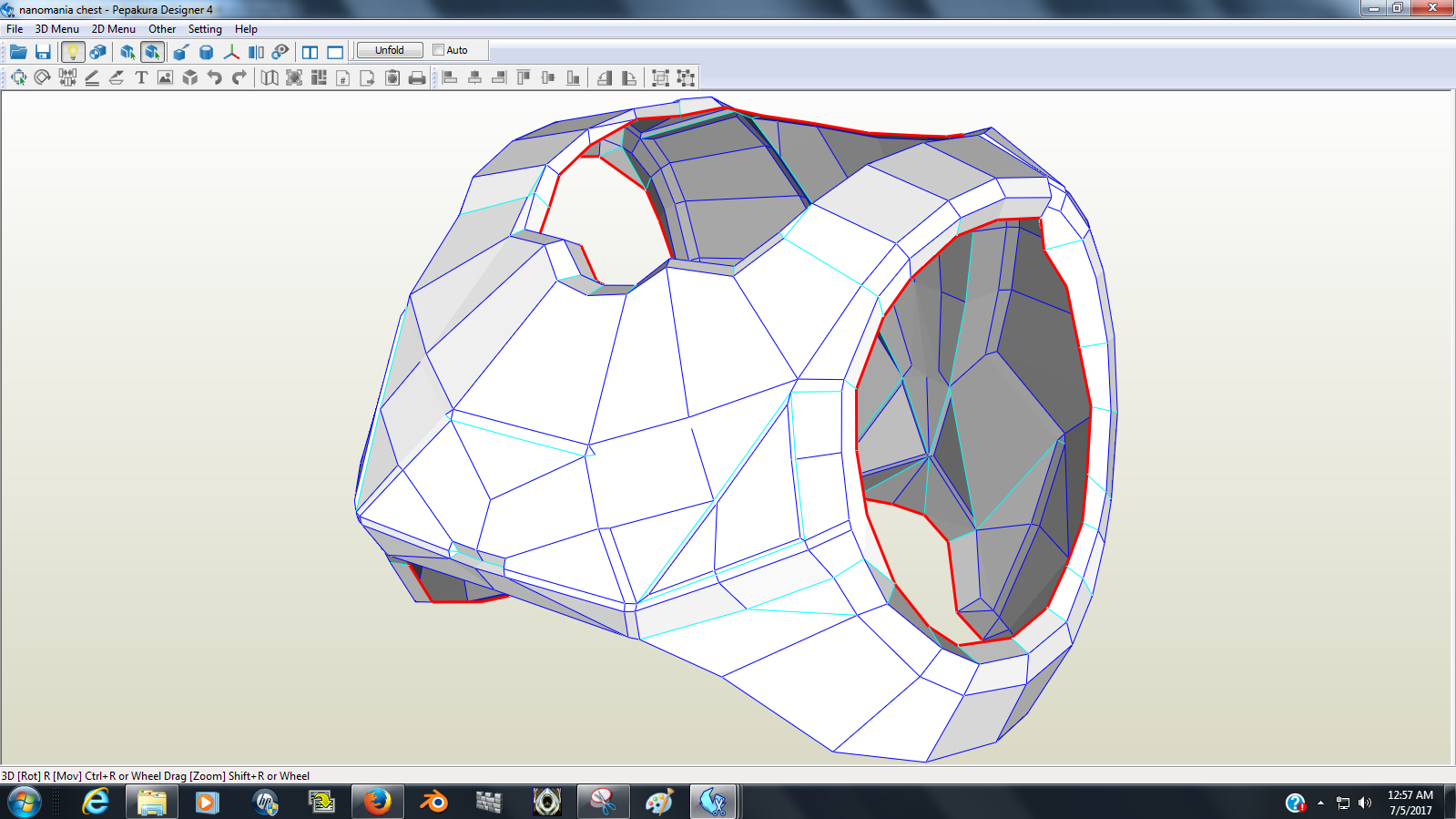Click the Open file folder icon
1456x819 pixels.
click(18, 52)
